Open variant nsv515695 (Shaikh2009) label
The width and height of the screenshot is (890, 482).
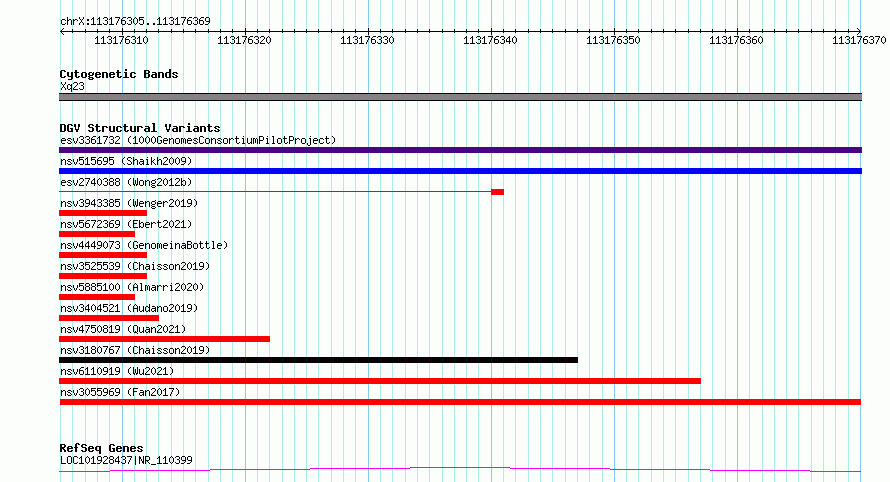click(126, 161)
